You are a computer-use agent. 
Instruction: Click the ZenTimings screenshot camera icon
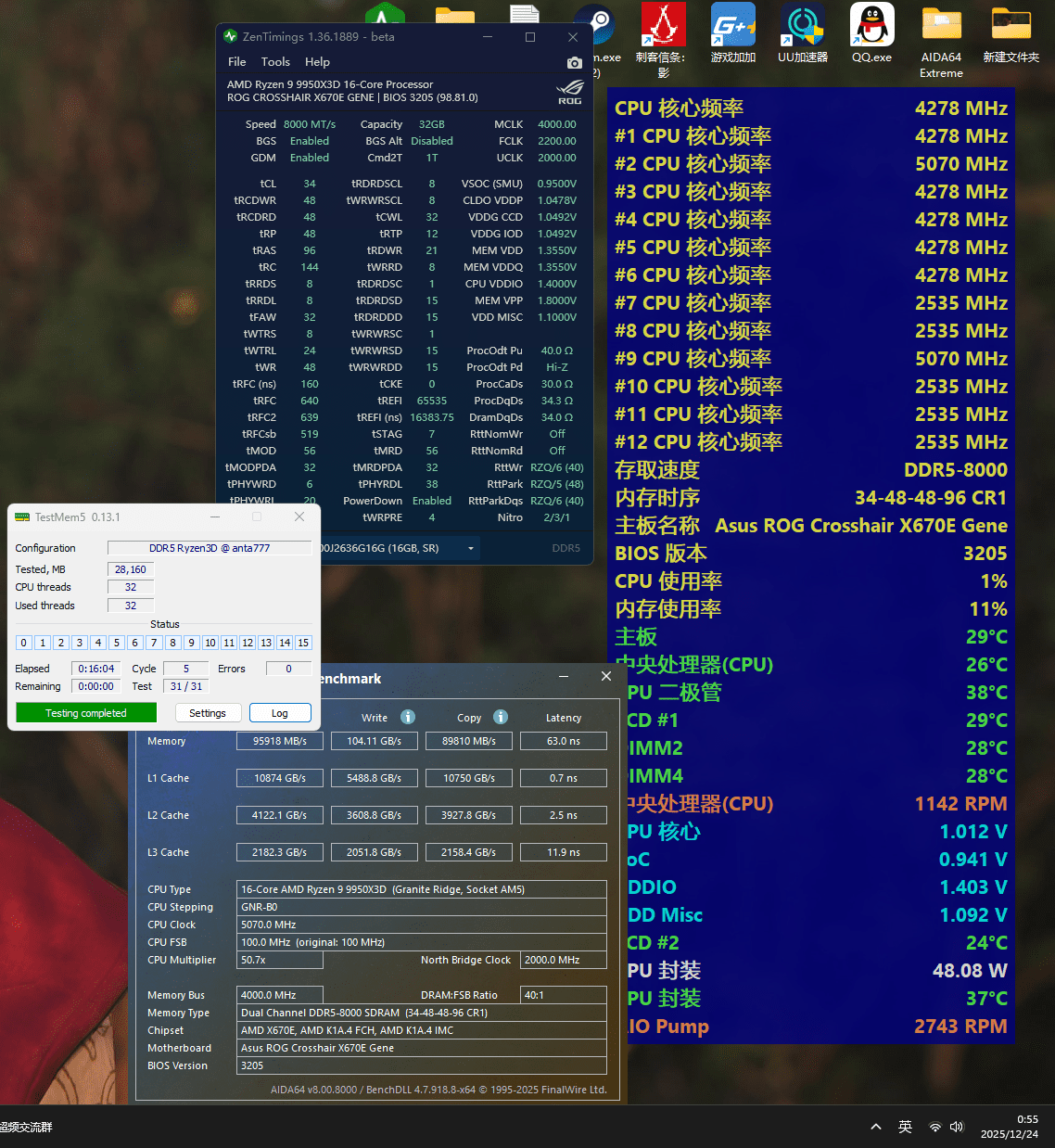click(575, 62)
